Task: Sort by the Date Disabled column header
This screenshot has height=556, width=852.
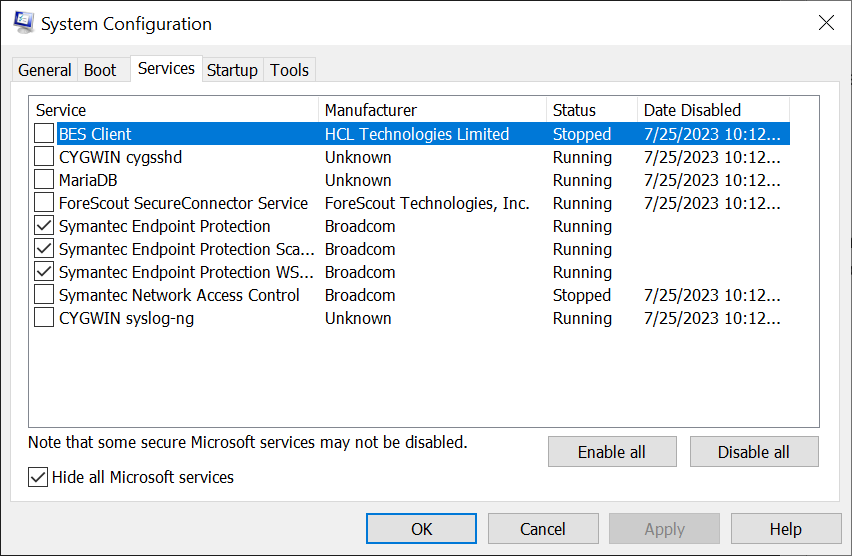Action: (713, 110)
